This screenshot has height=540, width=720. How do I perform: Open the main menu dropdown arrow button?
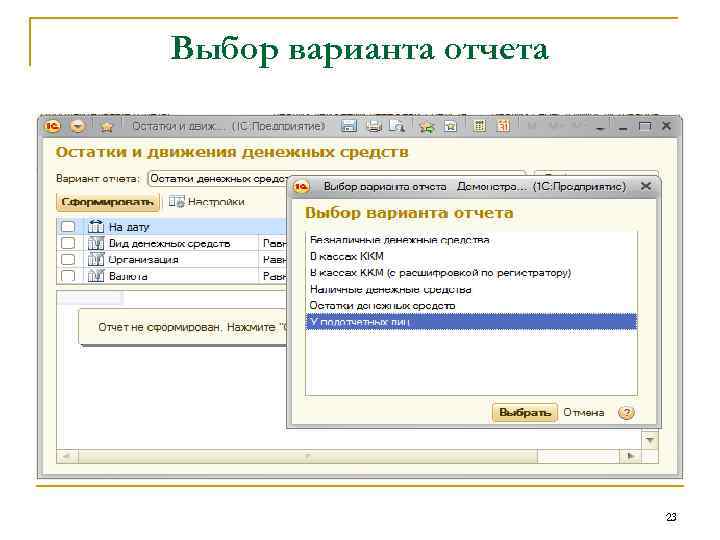78,126
